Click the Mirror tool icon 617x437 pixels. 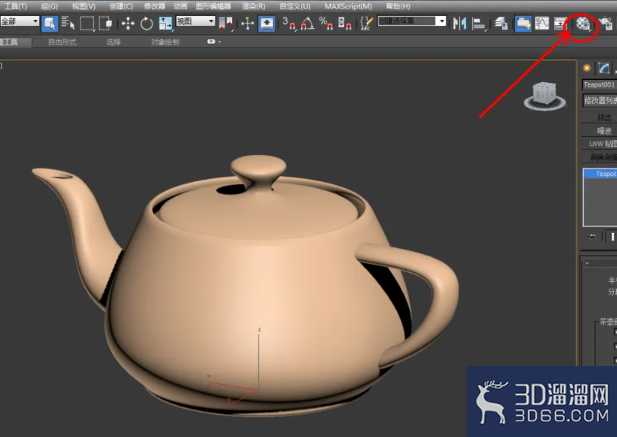459,24
